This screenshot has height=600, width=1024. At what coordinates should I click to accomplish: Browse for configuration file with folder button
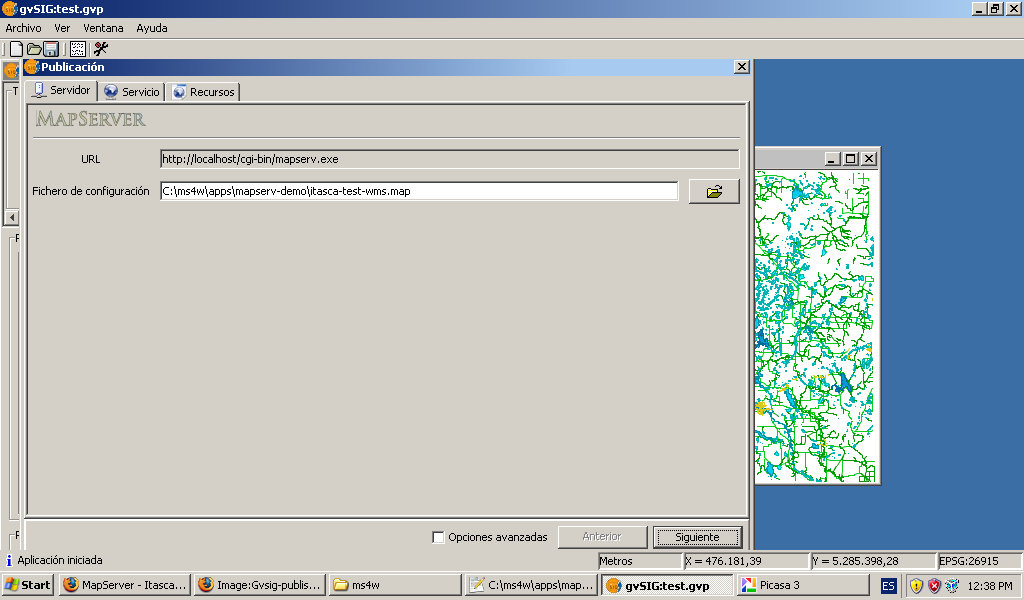click(714, 191)
